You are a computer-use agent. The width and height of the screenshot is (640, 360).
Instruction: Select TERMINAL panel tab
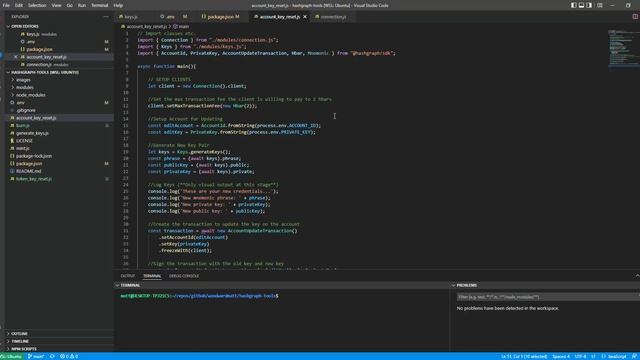[x=152, y=276]
